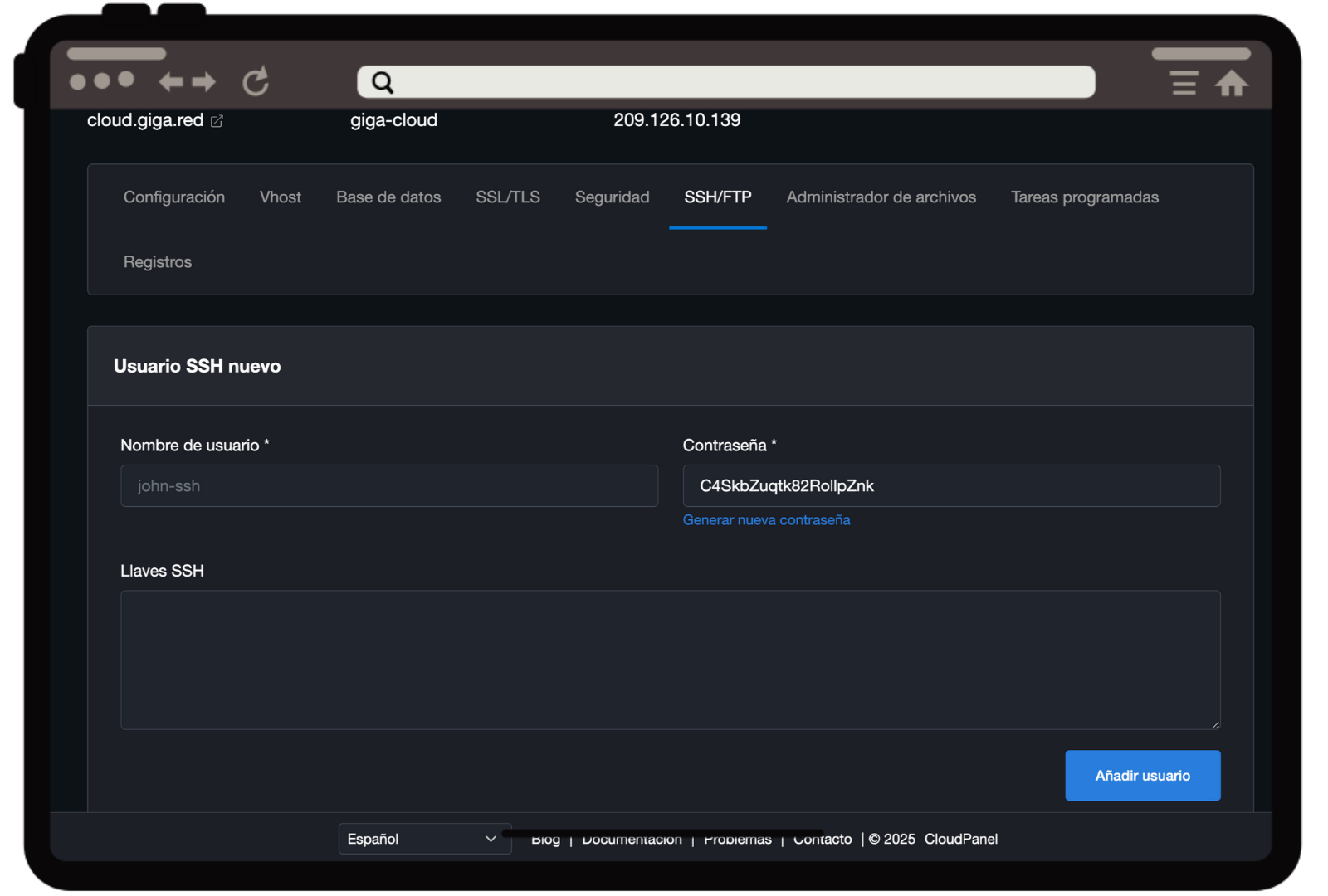Switch to Tareas programadas tab

point(1084,197)
